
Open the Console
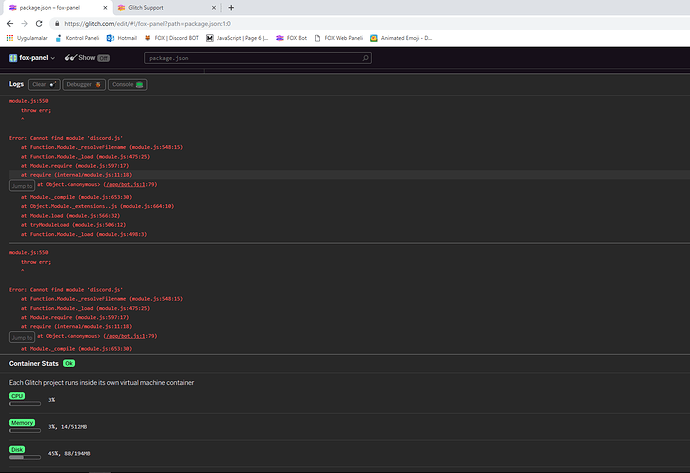(128, 84)
